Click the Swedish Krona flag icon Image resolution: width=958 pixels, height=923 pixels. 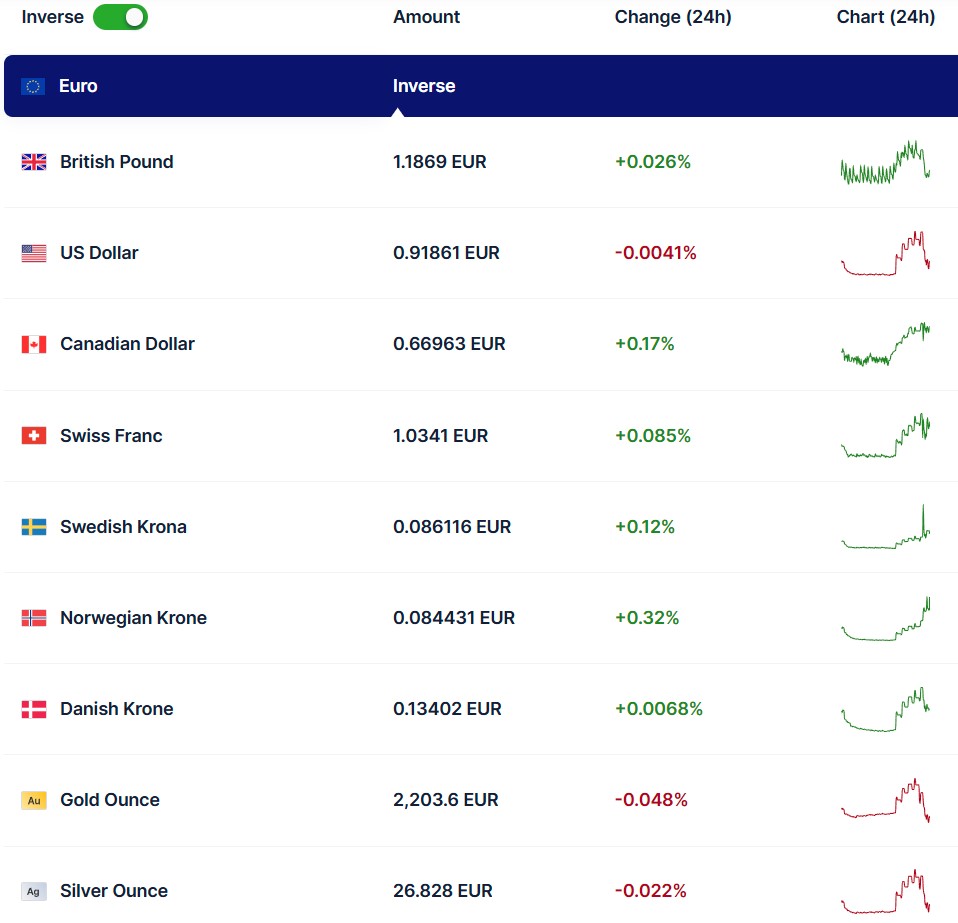(x=34, y=527)
